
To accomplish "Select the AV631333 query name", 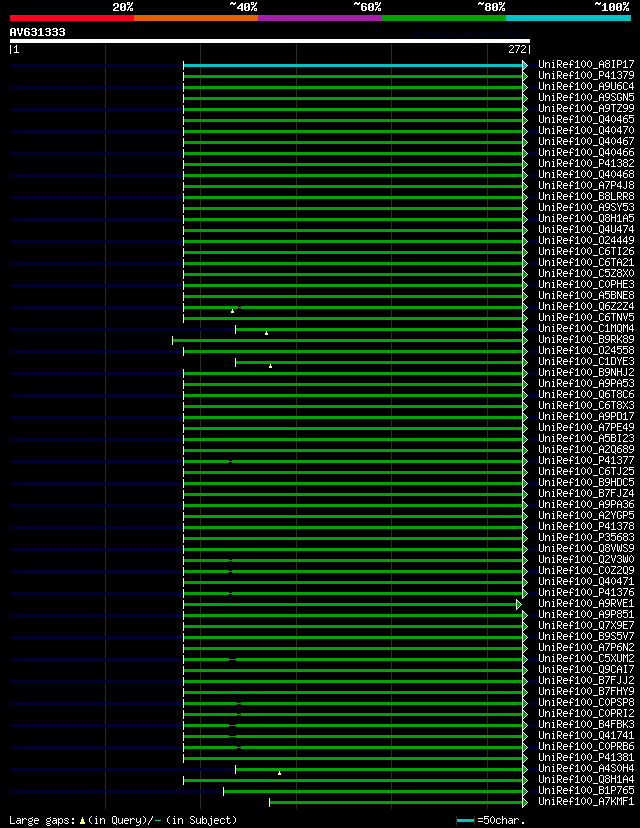I will click(37, 32).
